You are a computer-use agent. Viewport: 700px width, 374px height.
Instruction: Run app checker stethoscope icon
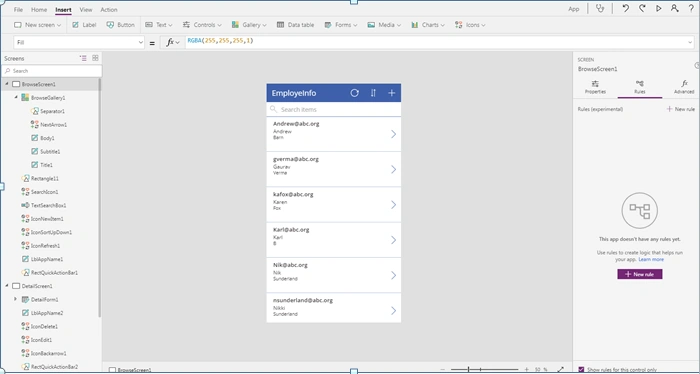[x=600, y=8]
